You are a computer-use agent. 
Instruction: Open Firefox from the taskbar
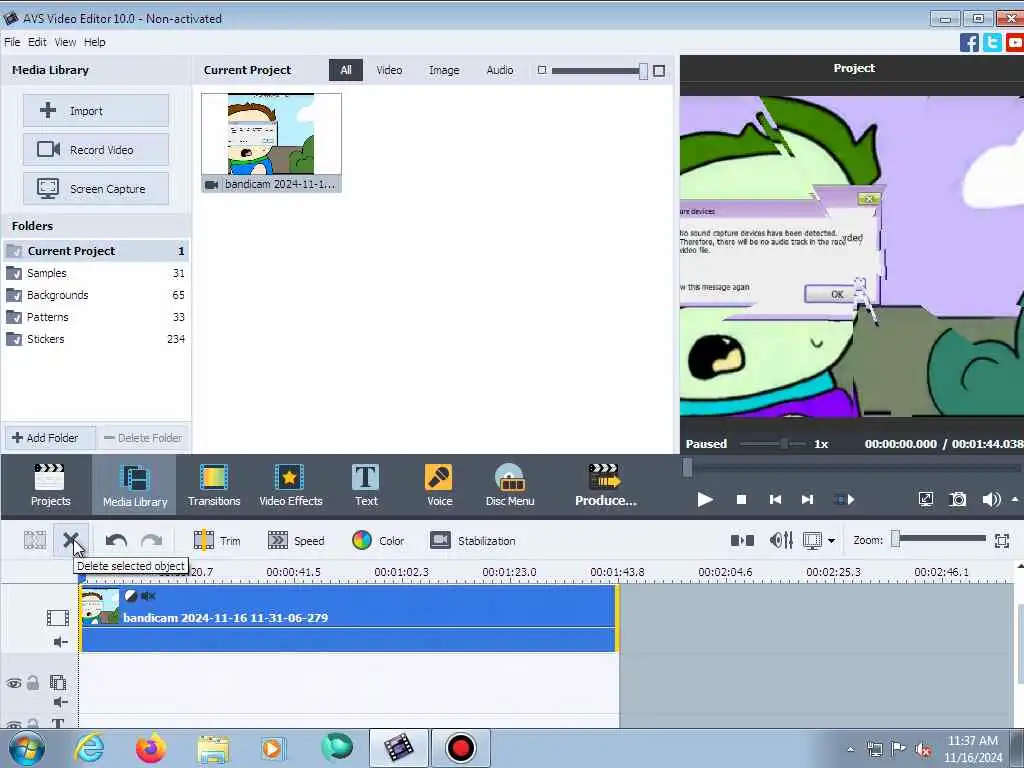(151, 748)
